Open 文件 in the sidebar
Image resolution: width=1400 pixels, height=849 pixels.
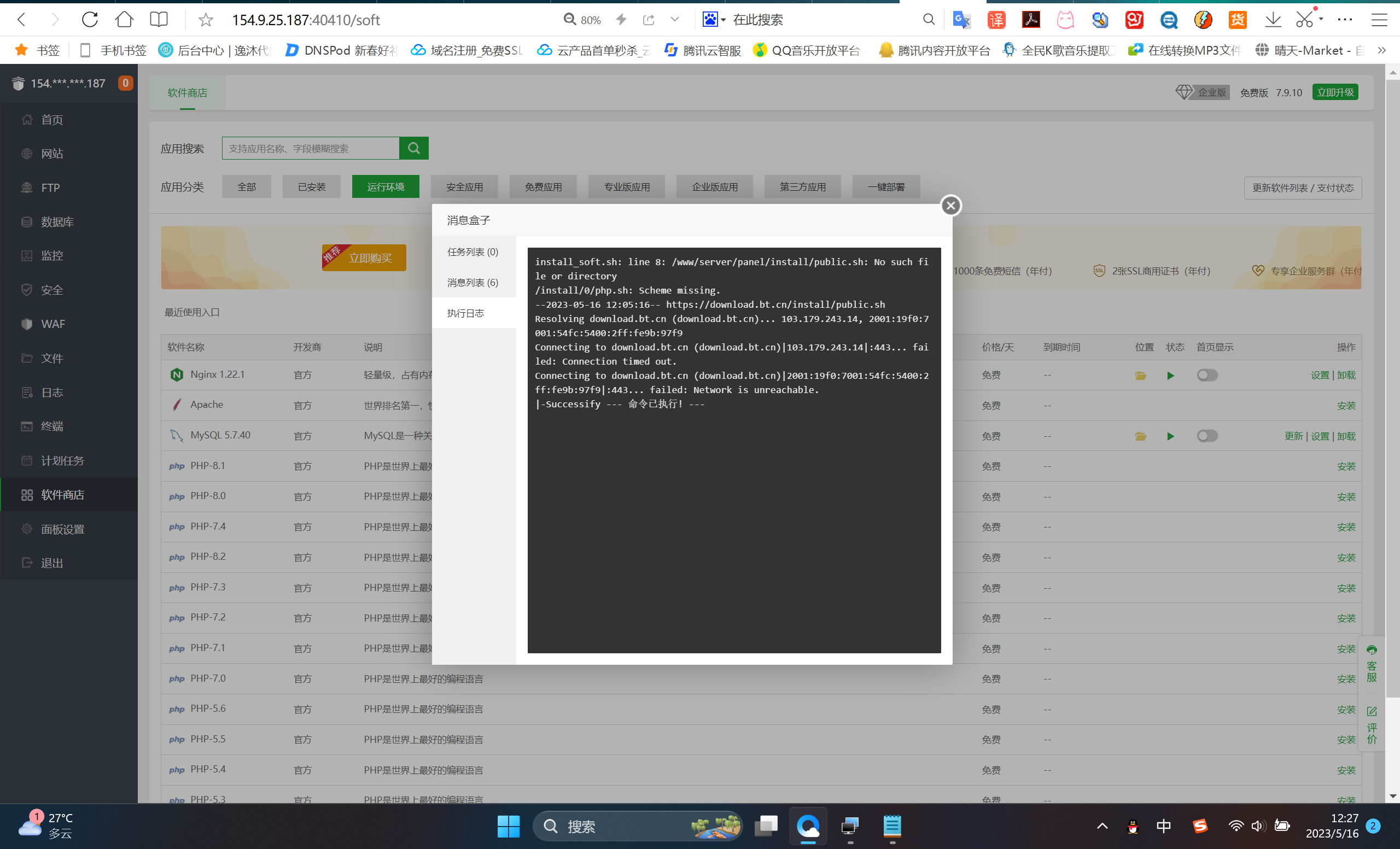tap(69, 358)
